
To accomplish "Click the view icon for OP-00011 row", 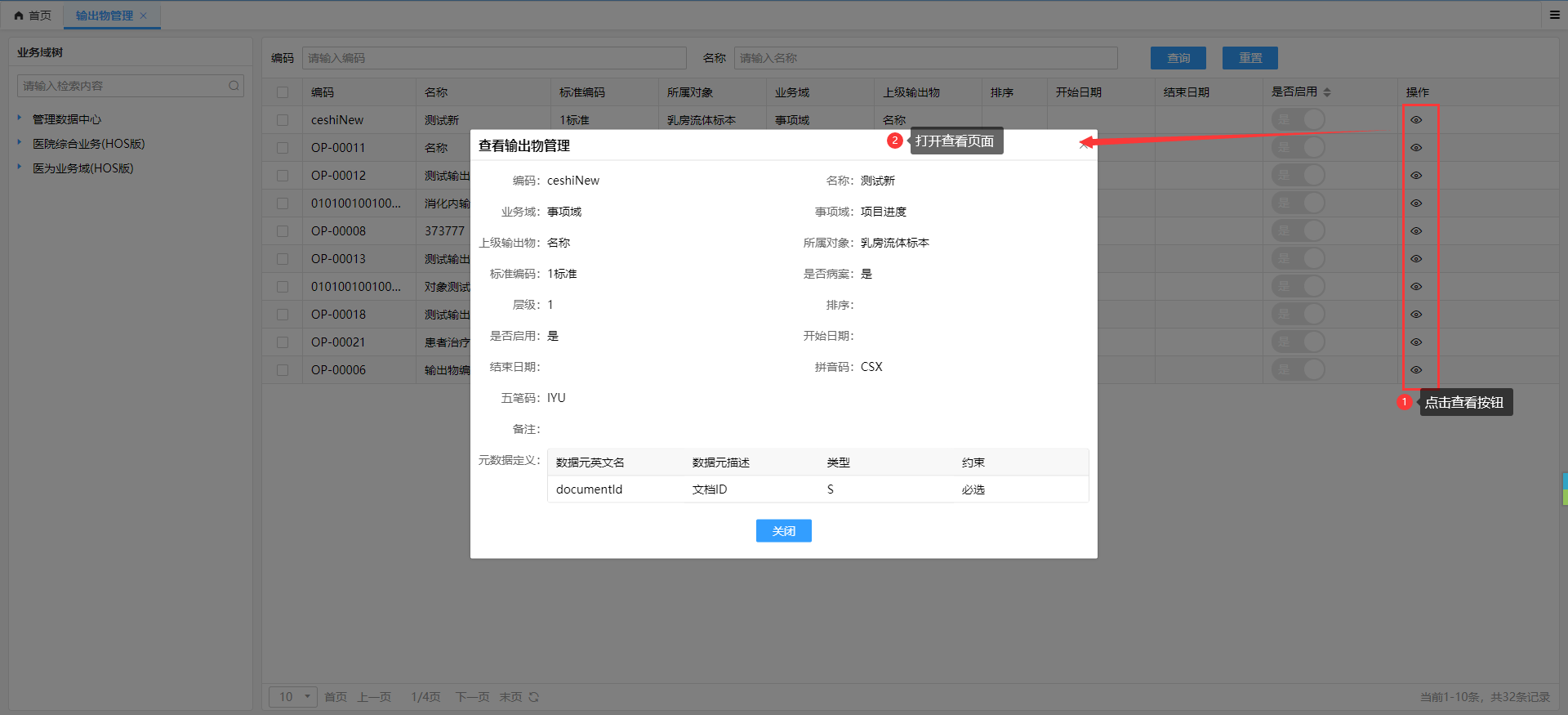I will 1416,148.
